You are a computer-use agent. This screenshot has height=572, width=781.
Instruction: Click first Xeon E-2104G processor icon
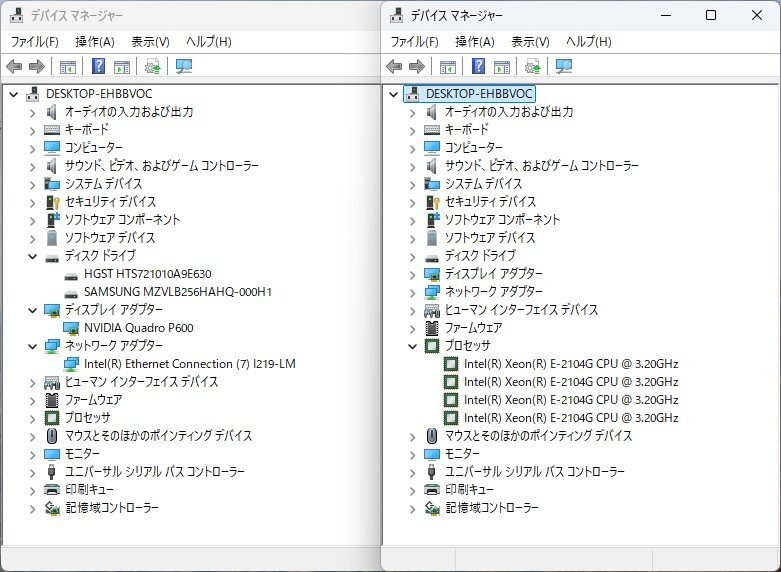click(x=451, y=364)
